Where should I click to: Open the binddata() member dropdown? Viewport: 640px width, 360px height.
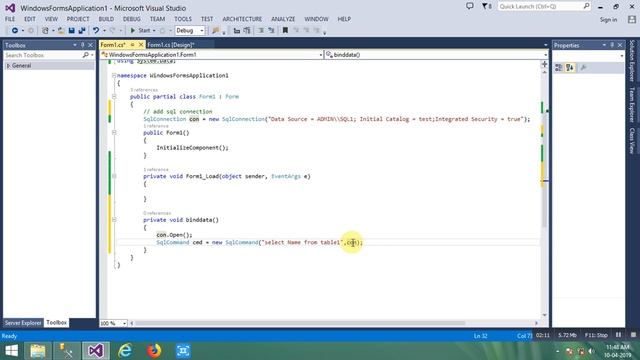tap(436, 55)
